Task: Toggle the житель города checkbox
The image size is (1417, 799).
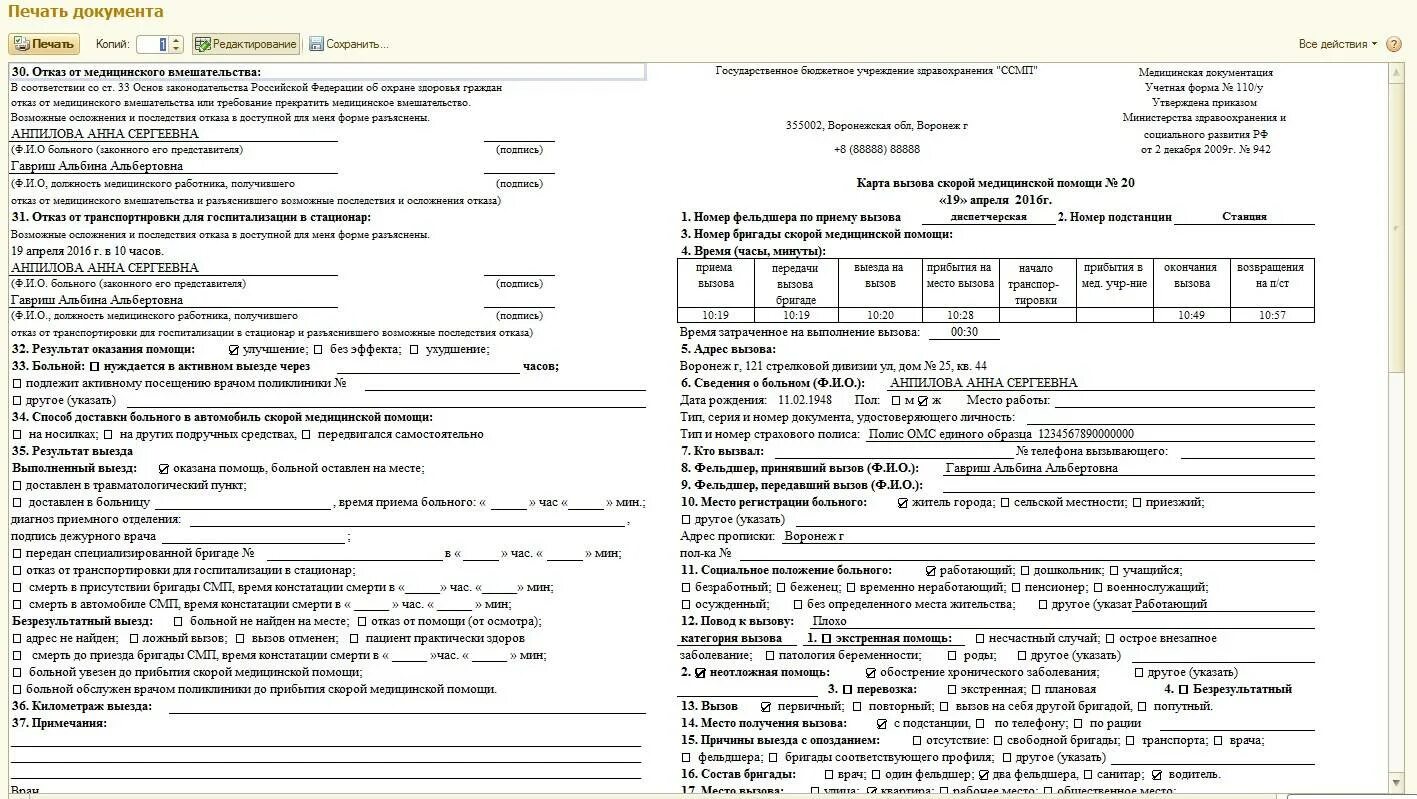Action: pyautogui.click(x=903, y=502)
